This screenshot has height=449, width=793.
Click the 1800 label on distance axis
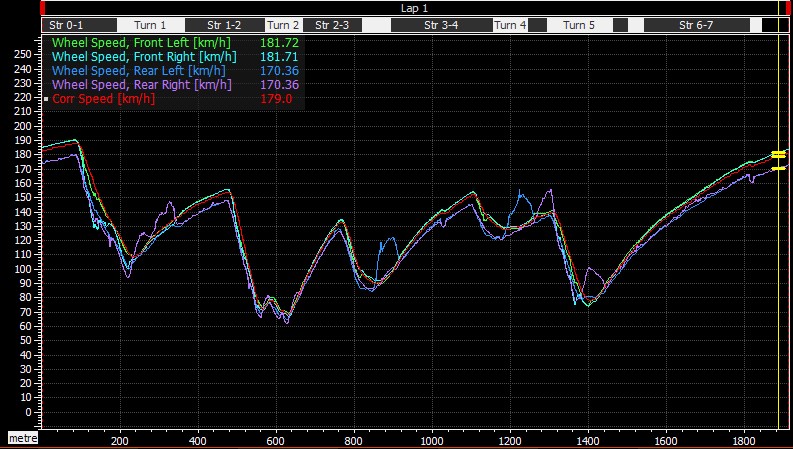coord(744,441)
